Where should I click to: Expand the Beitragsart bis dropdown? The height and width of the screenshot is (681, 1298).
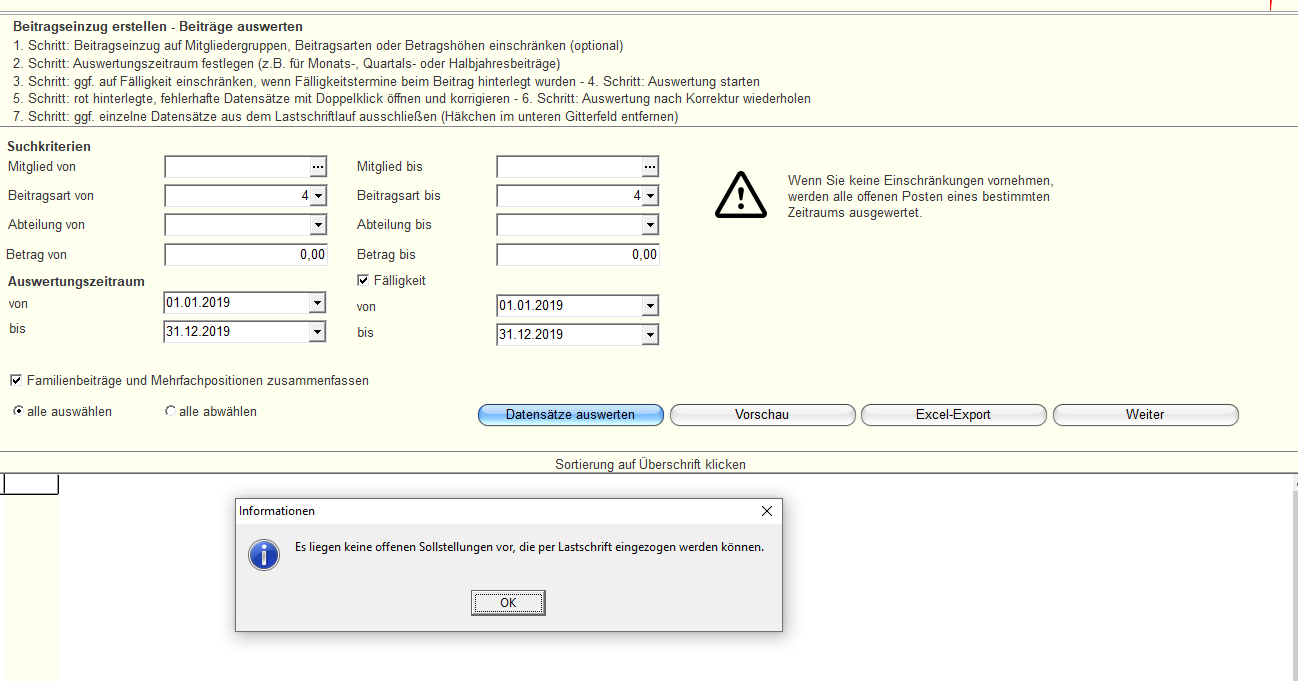point(650,196)
